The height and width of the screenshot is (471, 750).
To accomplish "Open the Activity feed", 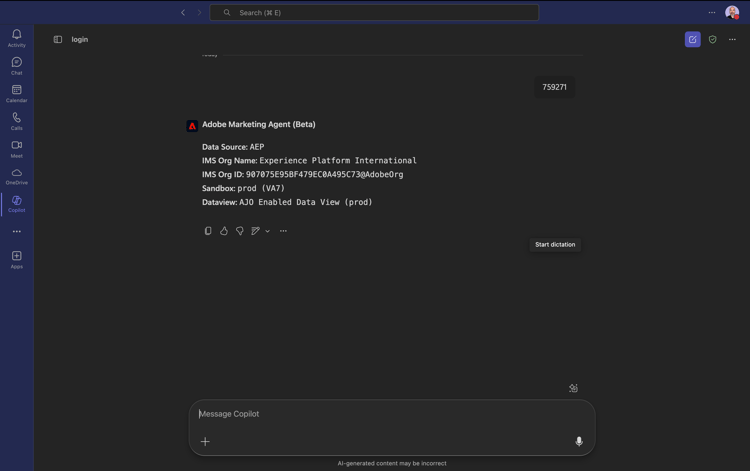I will pyautogui.click(x=17, y=38).
